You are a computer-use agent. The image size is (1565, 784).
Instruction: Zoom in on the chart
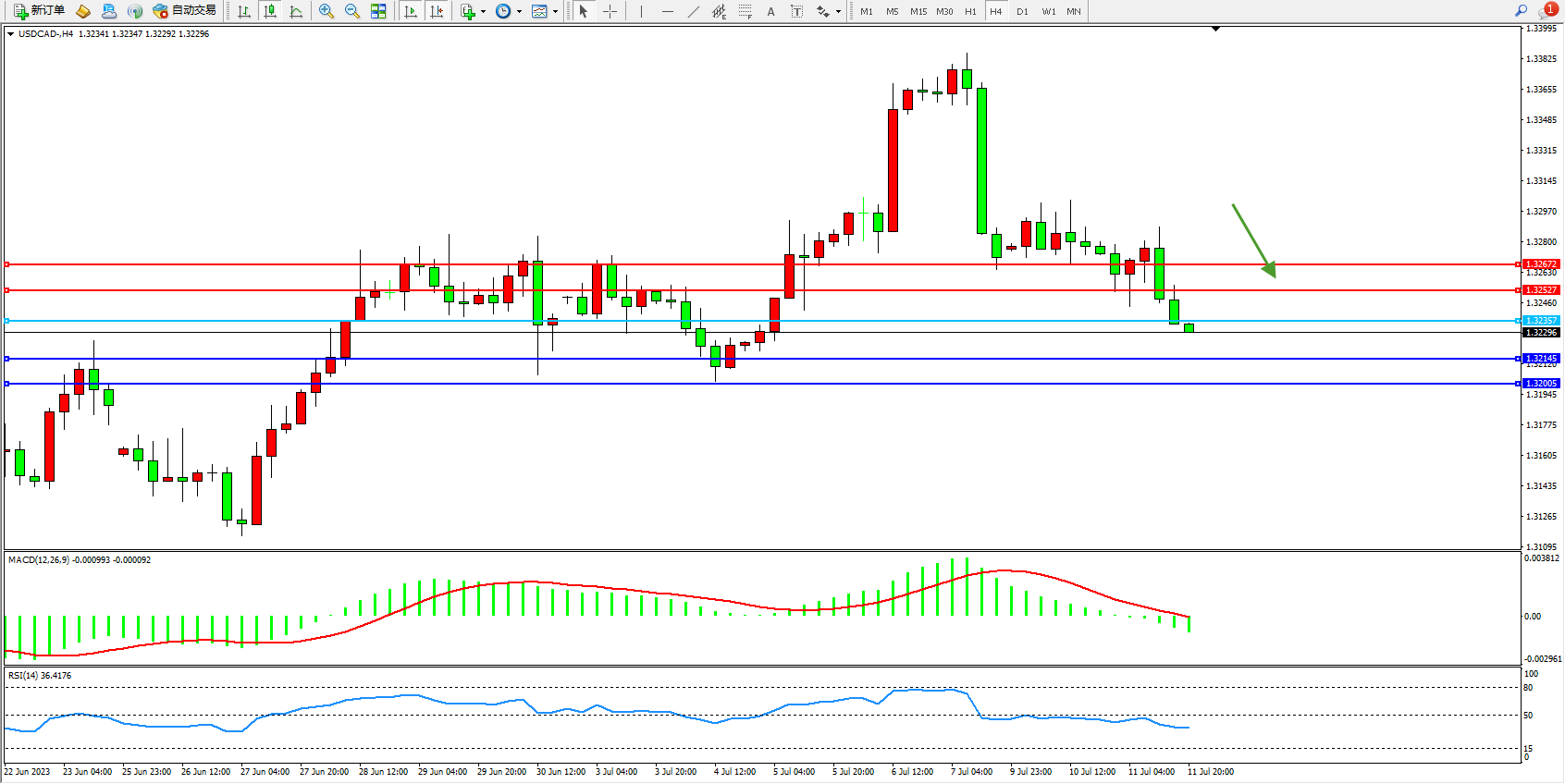tap(327, 11)
